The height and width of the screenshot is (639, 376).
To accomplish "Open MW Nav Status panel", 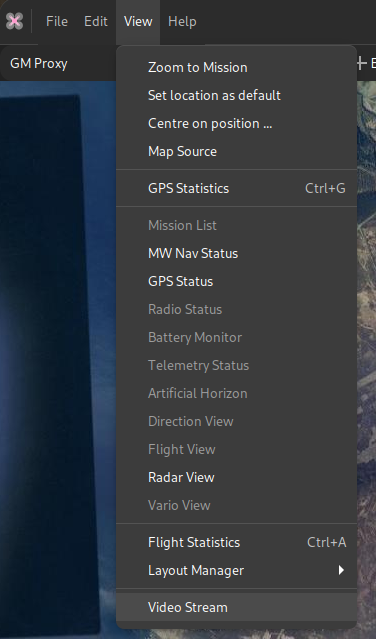I will [x=236, y=253].
